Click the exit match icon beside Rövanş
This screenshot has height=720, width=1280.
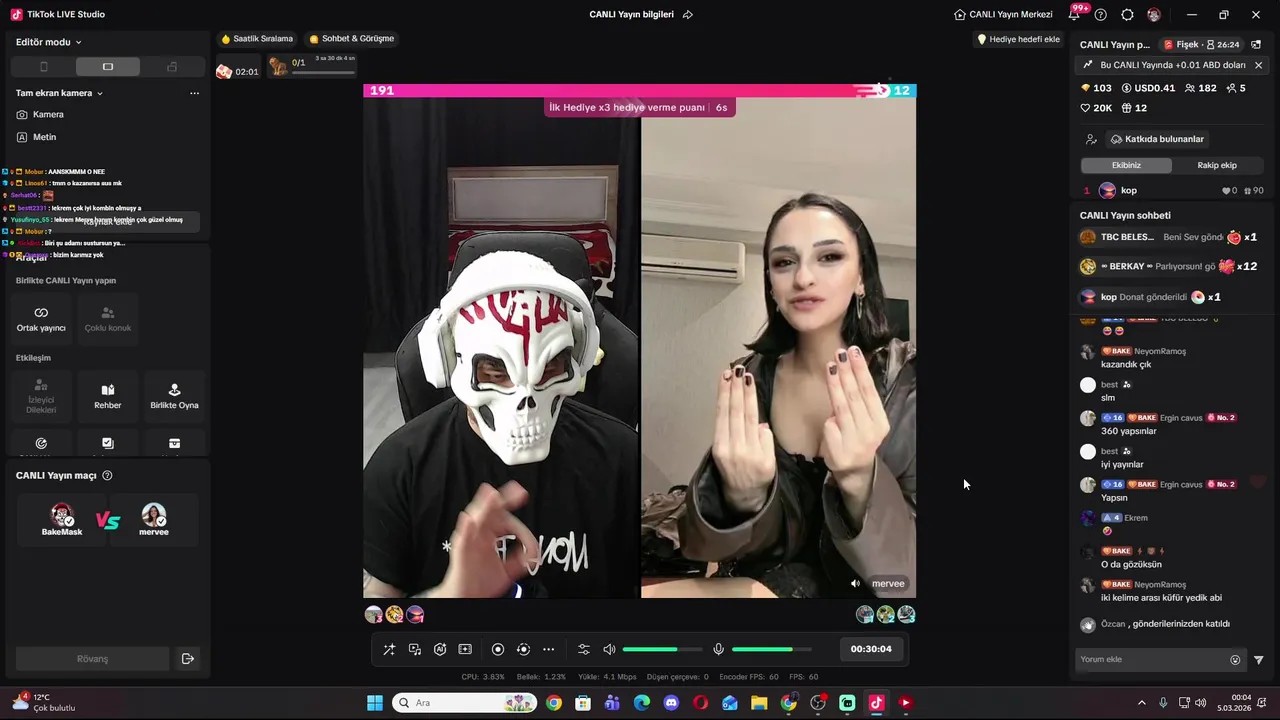pos(187,659)
